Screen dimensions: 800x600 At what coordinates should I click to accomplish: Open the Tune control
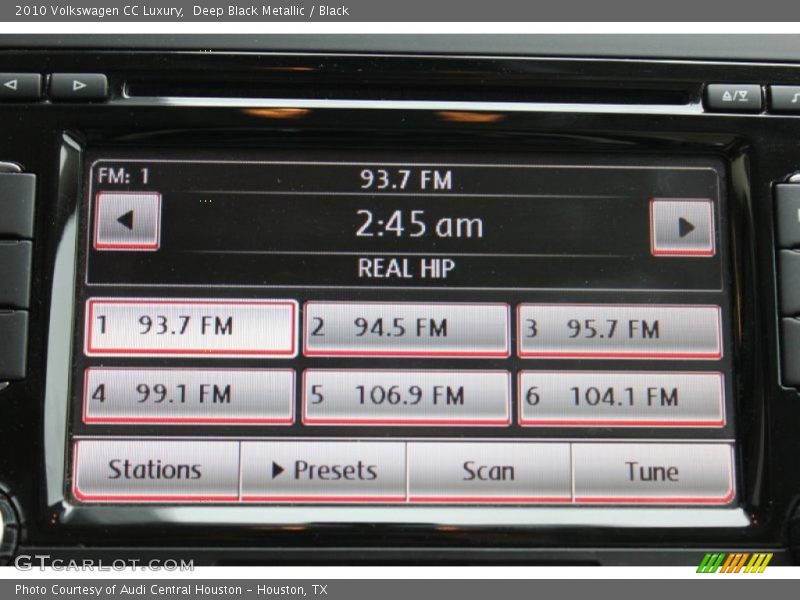click(x=653, y=473)
